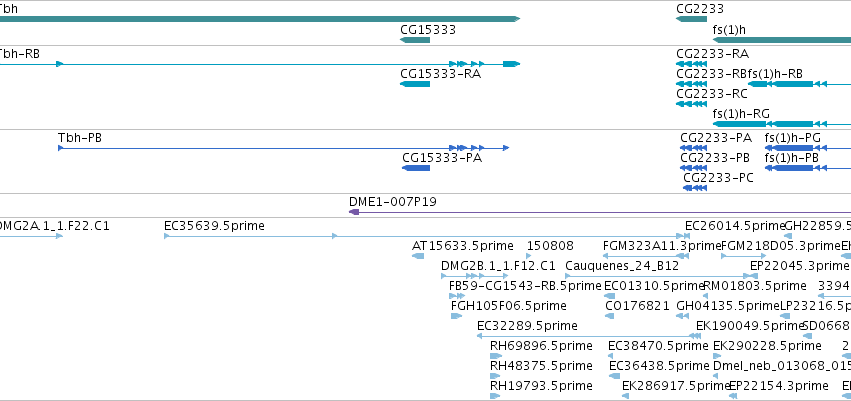
Task: Click the Tbh-PB protein label
Action: tap(80, 138)
